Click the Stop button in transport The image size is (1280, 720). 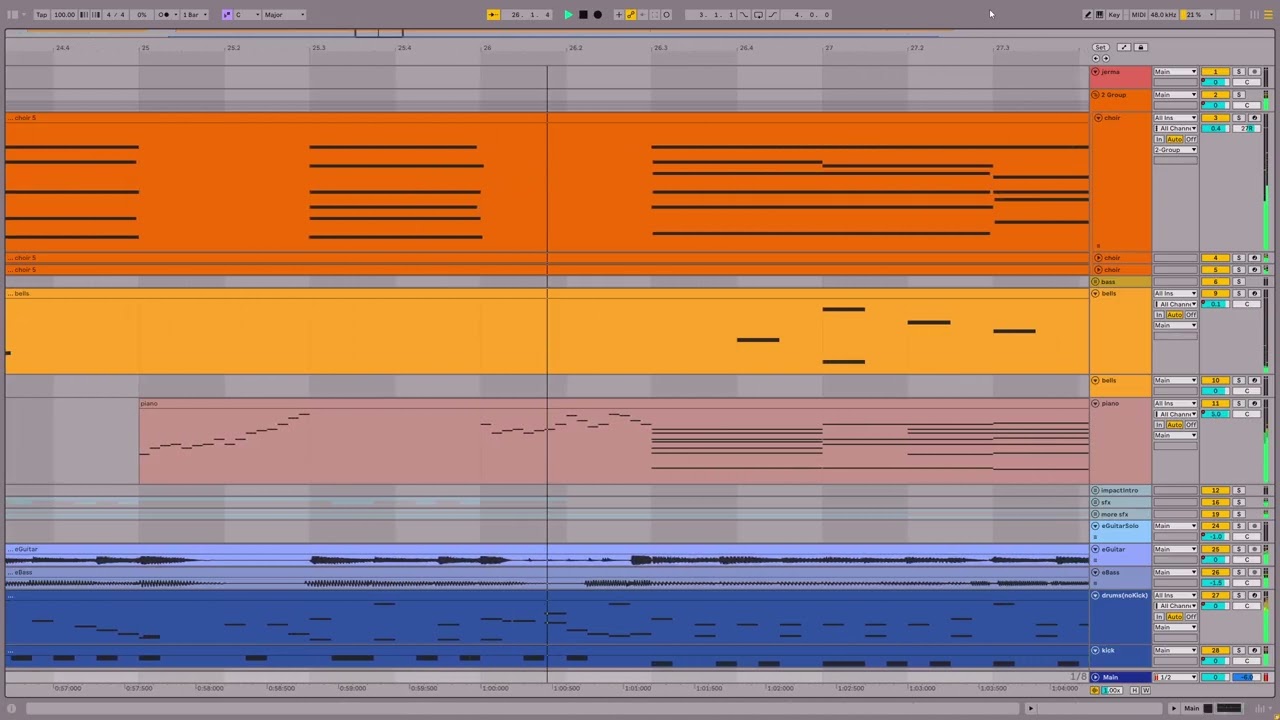[583, 15]
